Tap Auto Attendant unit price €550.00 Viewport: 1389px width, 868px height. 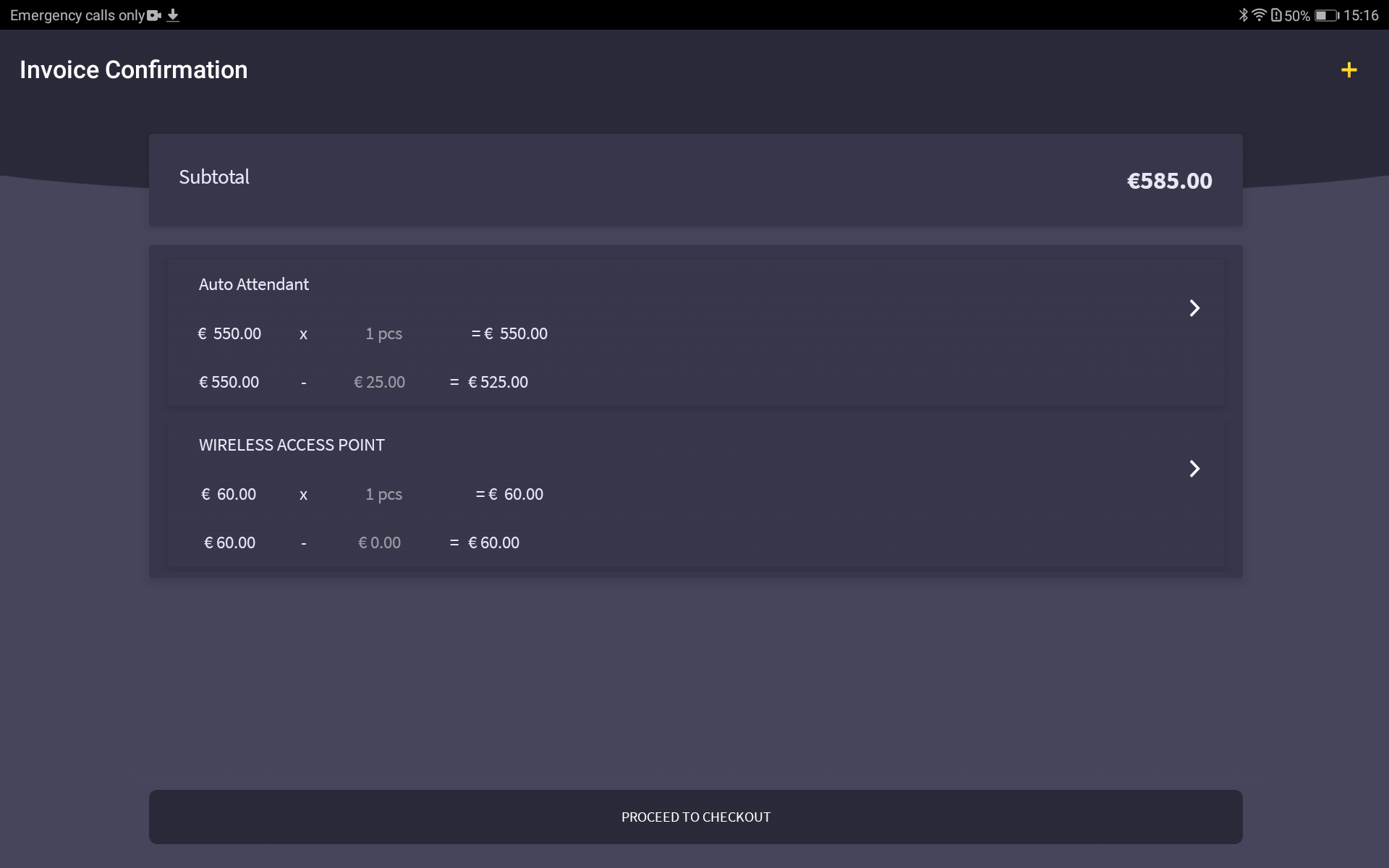[229, 333]
